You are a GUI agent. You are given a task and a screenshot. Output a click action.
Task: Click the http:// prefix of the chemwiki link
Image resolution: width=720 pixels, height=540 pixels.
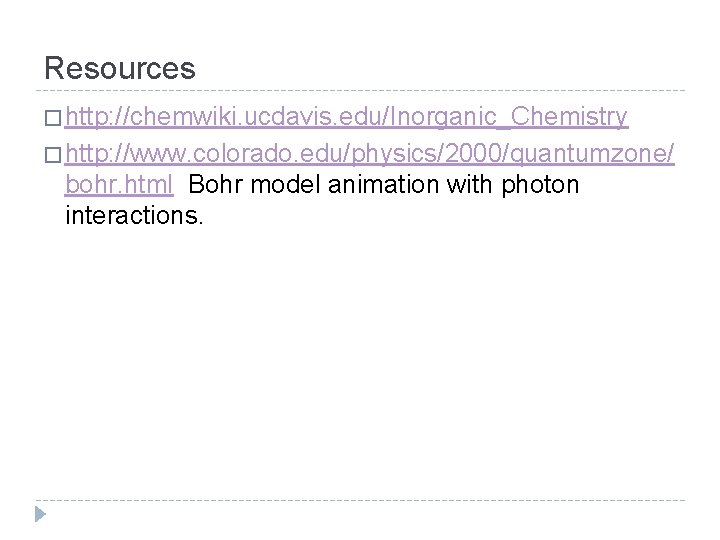[97, 117]
